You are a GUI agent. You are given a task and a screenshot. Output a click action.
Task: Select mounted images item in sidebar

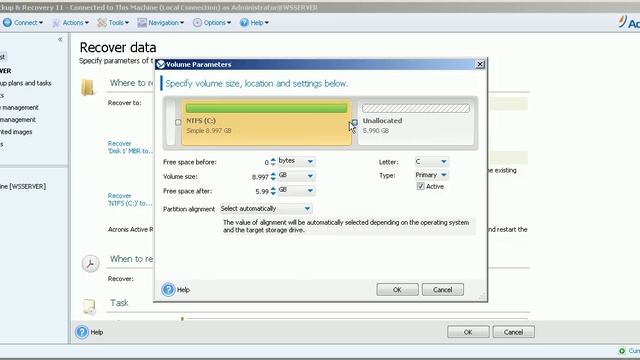[x=16, y=132]
